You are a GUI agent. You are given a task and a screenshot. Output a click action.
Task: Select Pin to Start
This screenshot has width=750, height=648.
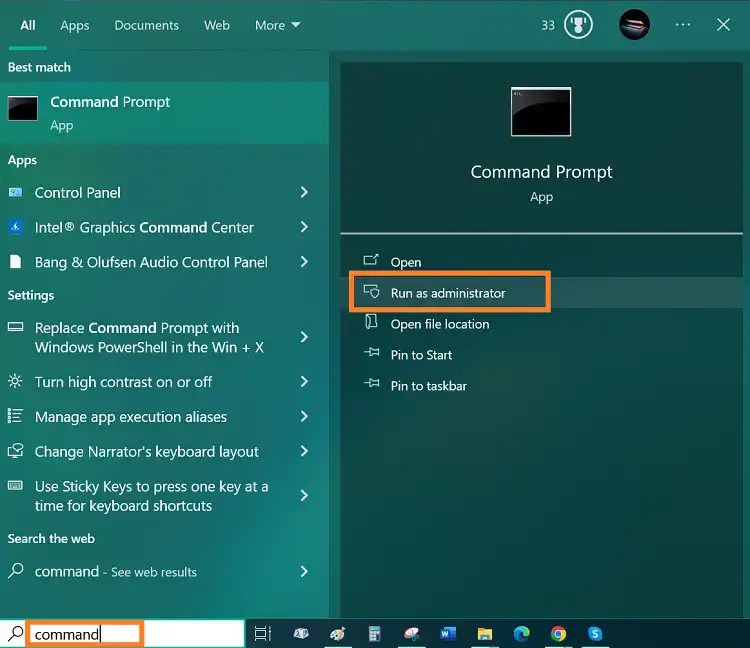pyautogui.click(x=421, y=355)
